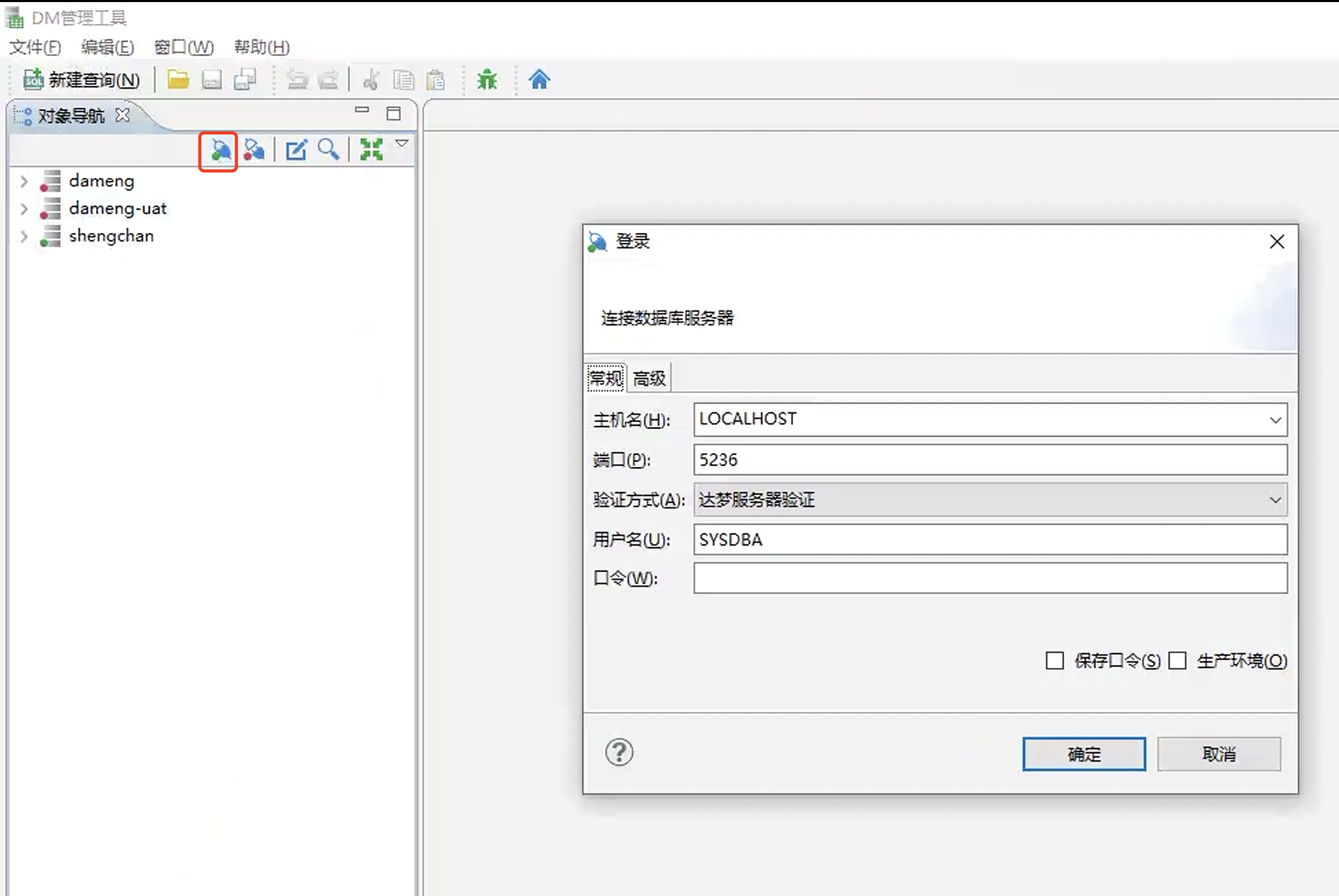Expand the shengchan connection node
This screenshot has height=896, width=1339.
[x=24, y=237]
